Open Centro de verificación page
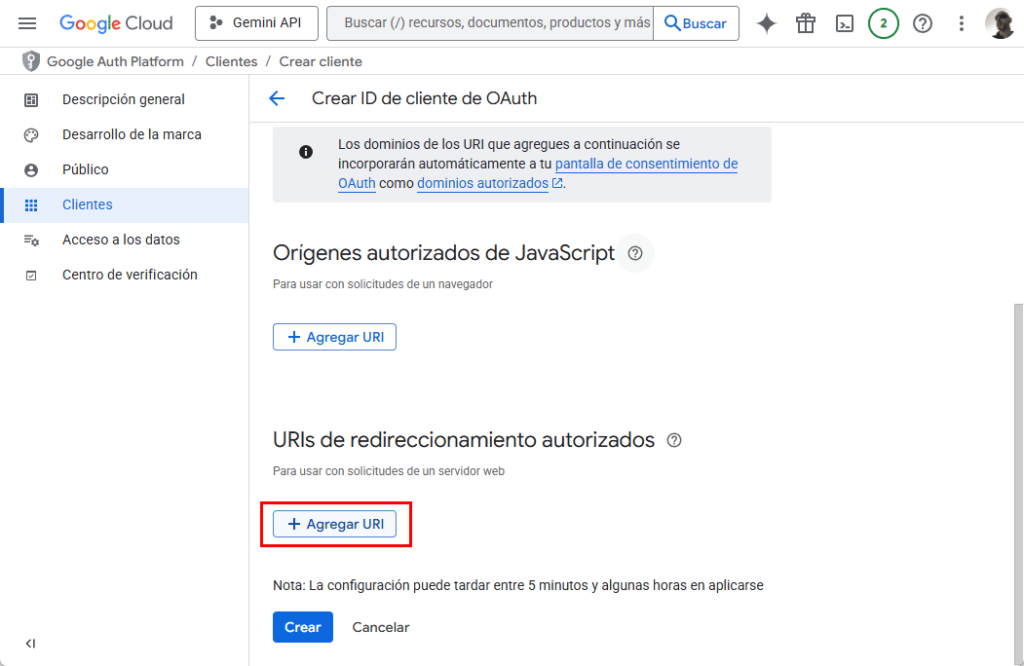1024x666 pixels. pyautogui.click(x=130, y=275)
